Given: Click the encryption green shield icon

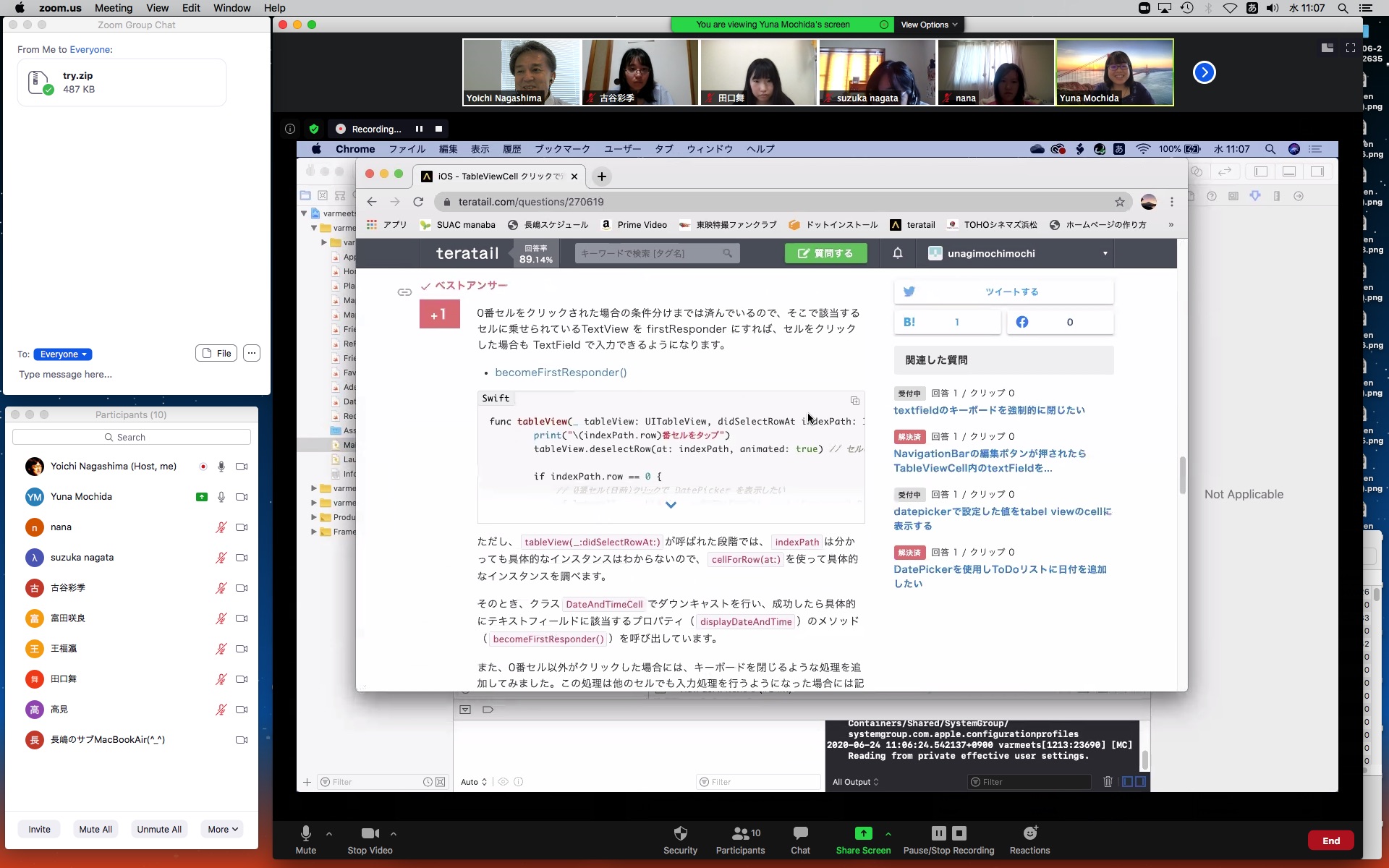Looking at the screenshot, I should [313, 129].
